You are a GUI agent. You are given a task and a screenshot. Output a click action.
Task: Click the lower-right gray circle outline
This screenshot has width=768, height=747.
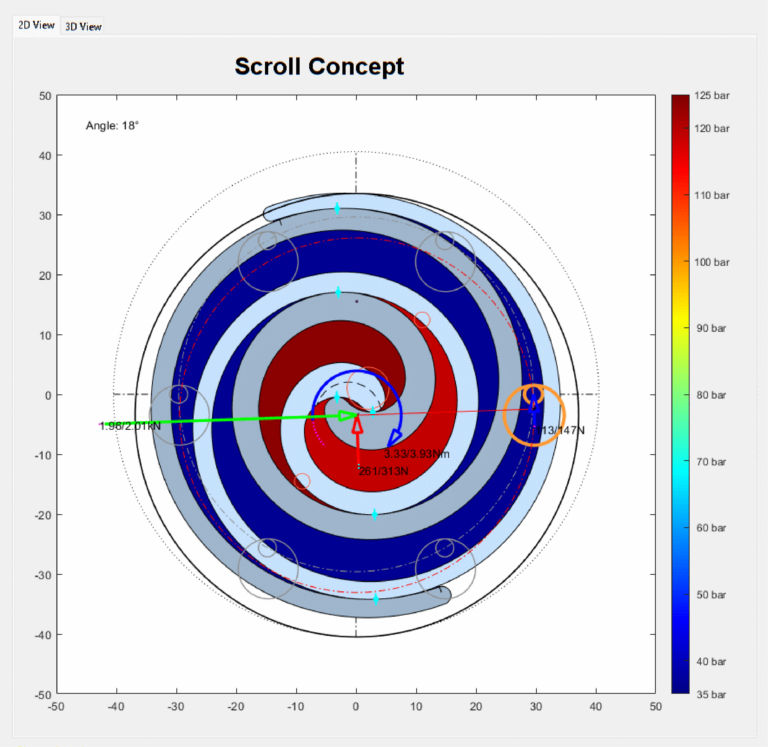[445, 569]
